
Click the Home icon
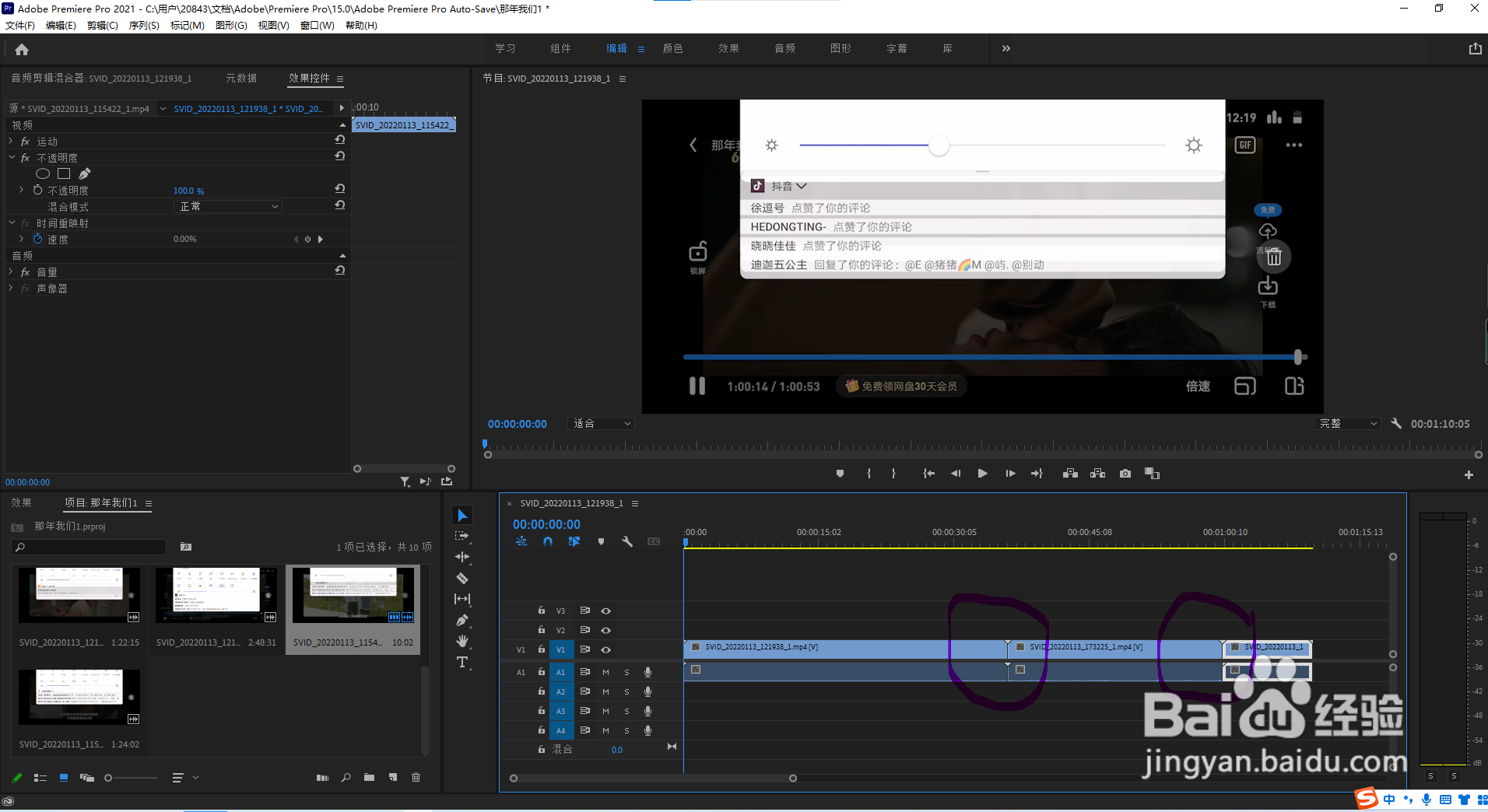22,49
